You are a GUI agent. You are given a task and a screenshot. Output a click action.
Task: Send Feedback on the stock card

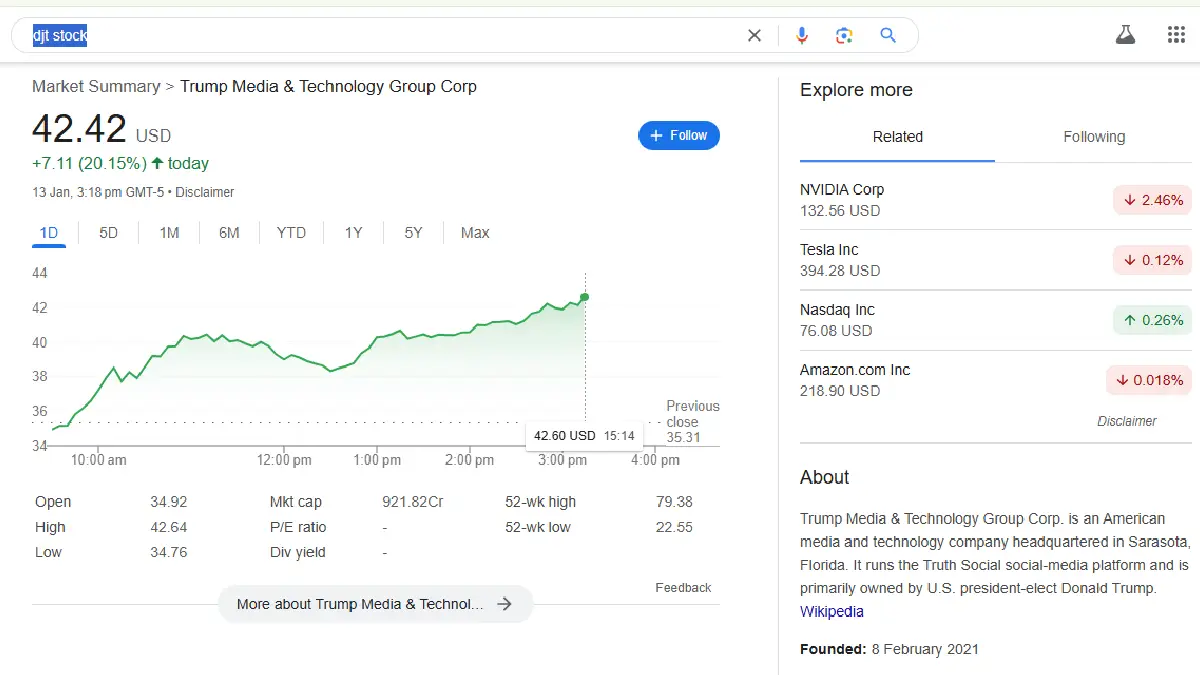pyautogui.click(x=683, y=588)
